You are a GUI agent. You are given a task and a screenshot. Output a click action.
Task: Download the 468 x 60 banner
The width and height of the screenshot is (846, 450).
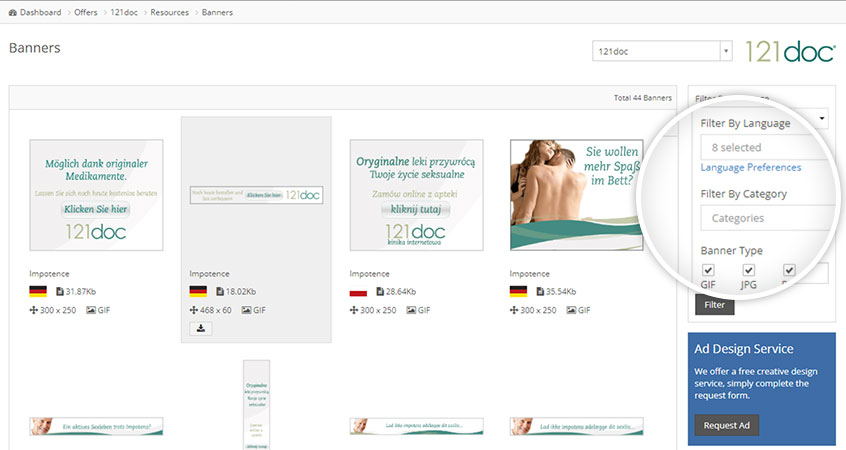click(201, 328)
